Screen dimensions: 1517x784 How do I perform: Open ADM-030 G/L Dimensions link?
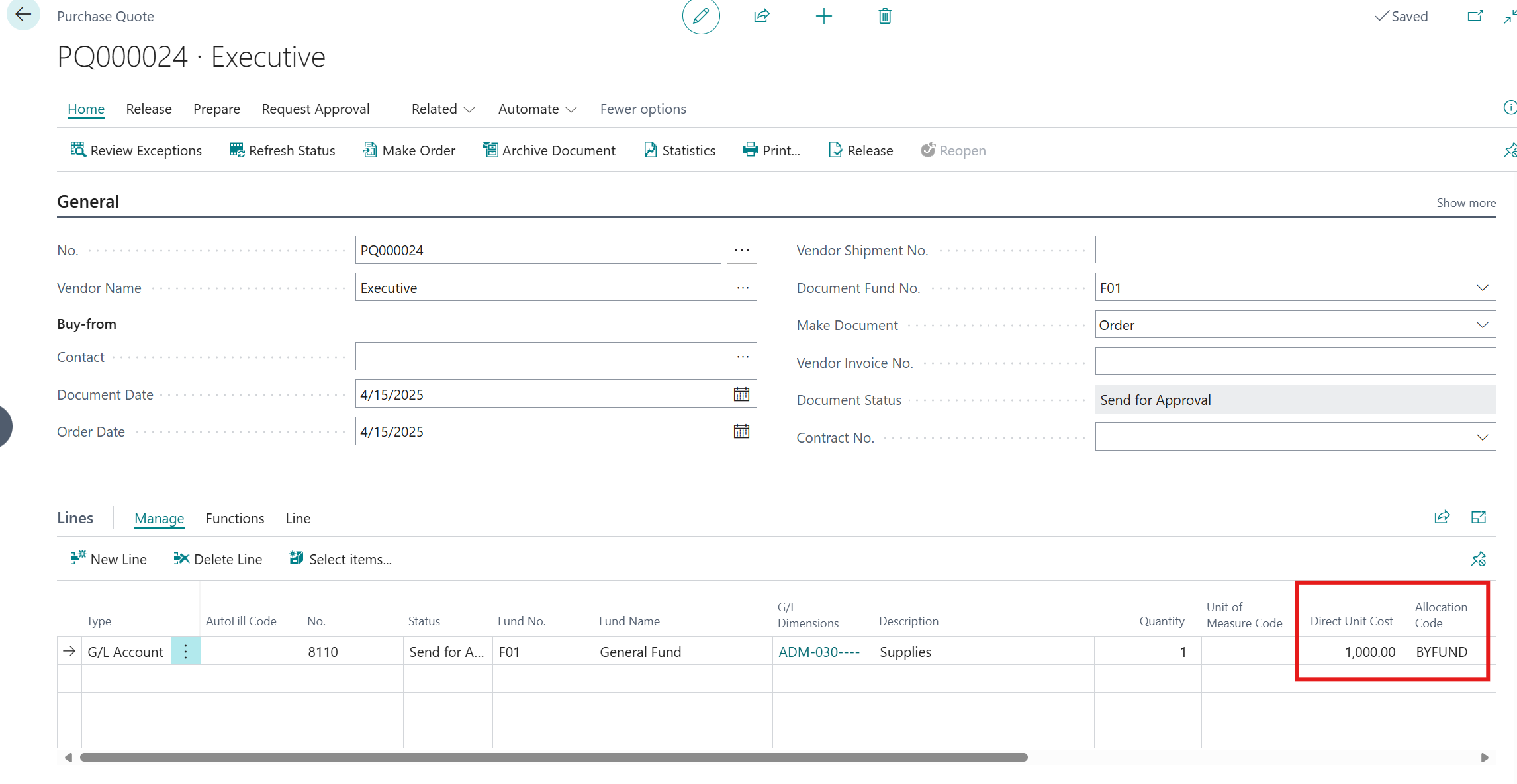(819, 652)
